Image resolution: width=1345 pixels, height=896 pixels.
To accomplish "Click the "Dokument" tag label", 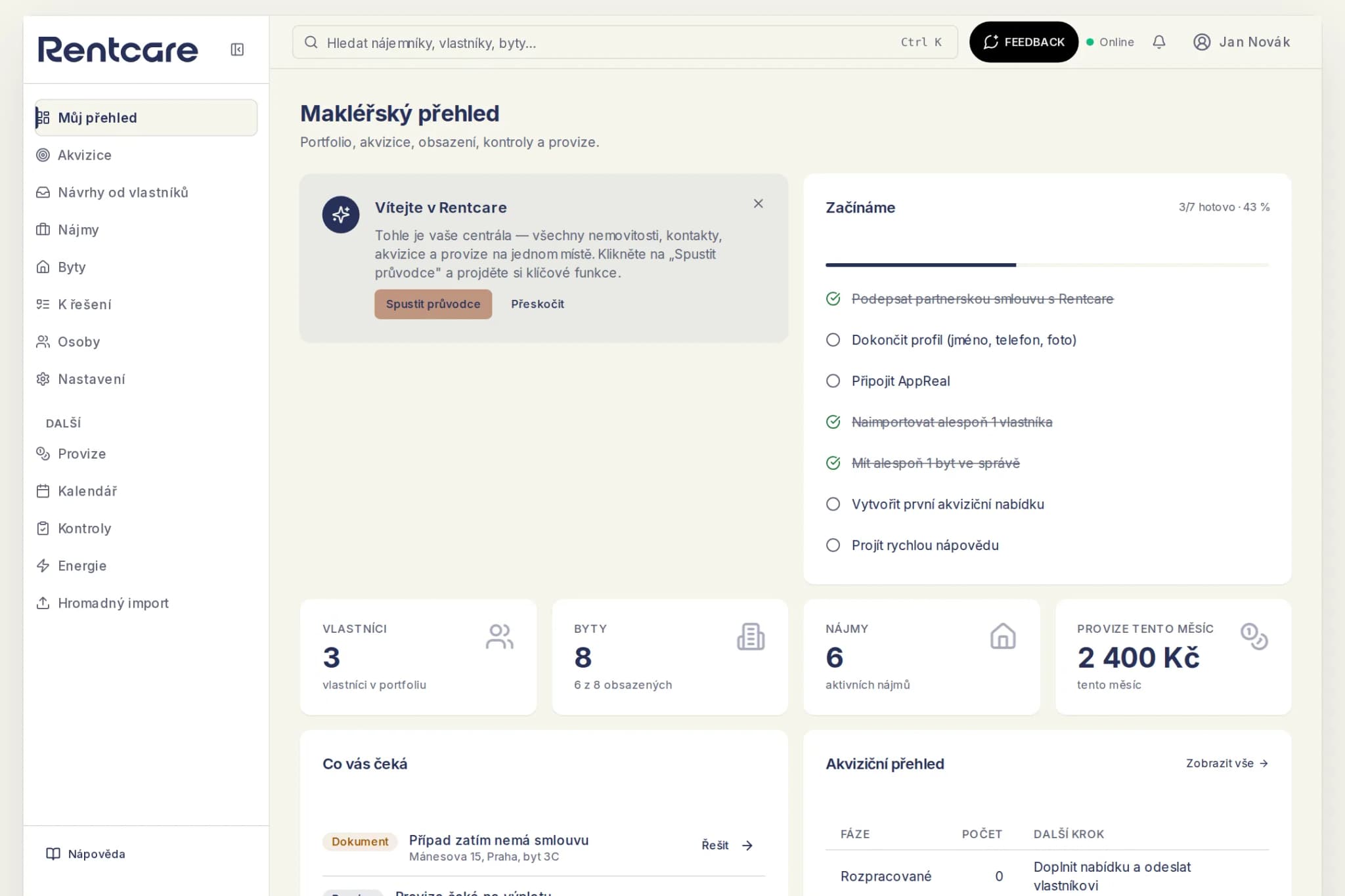I will pos(360,842).
